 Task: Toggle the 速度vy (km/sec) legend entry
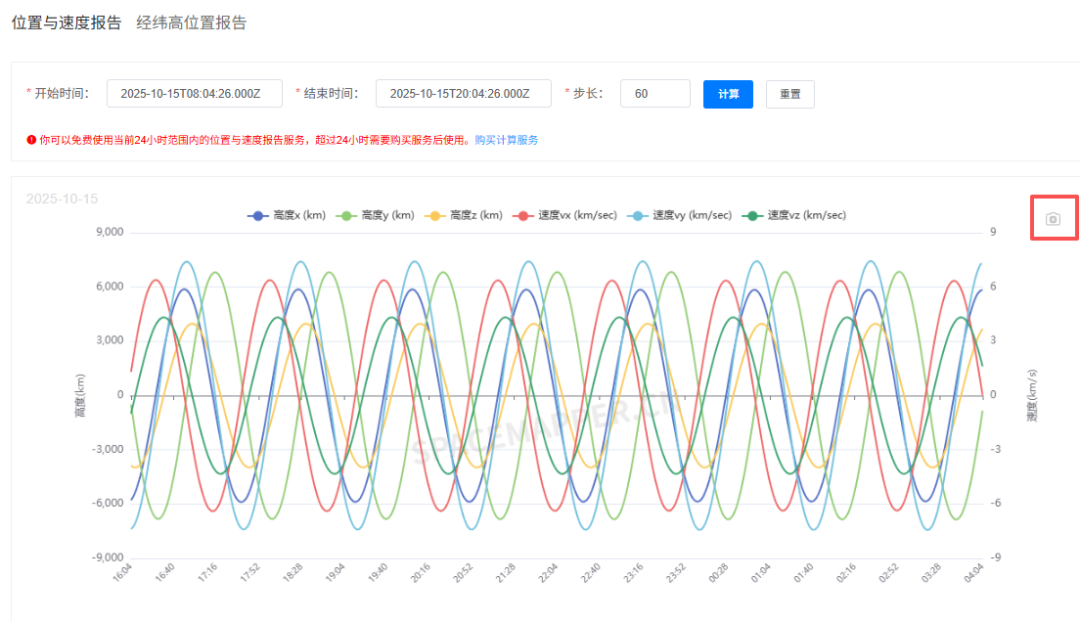[679, 215]
